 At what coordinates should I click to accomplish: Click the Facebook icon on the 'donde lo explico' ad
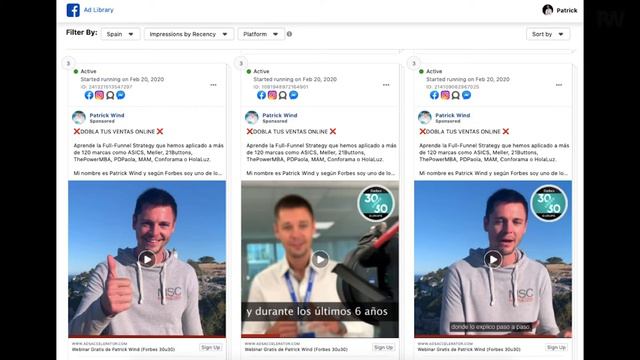(435, 95)
